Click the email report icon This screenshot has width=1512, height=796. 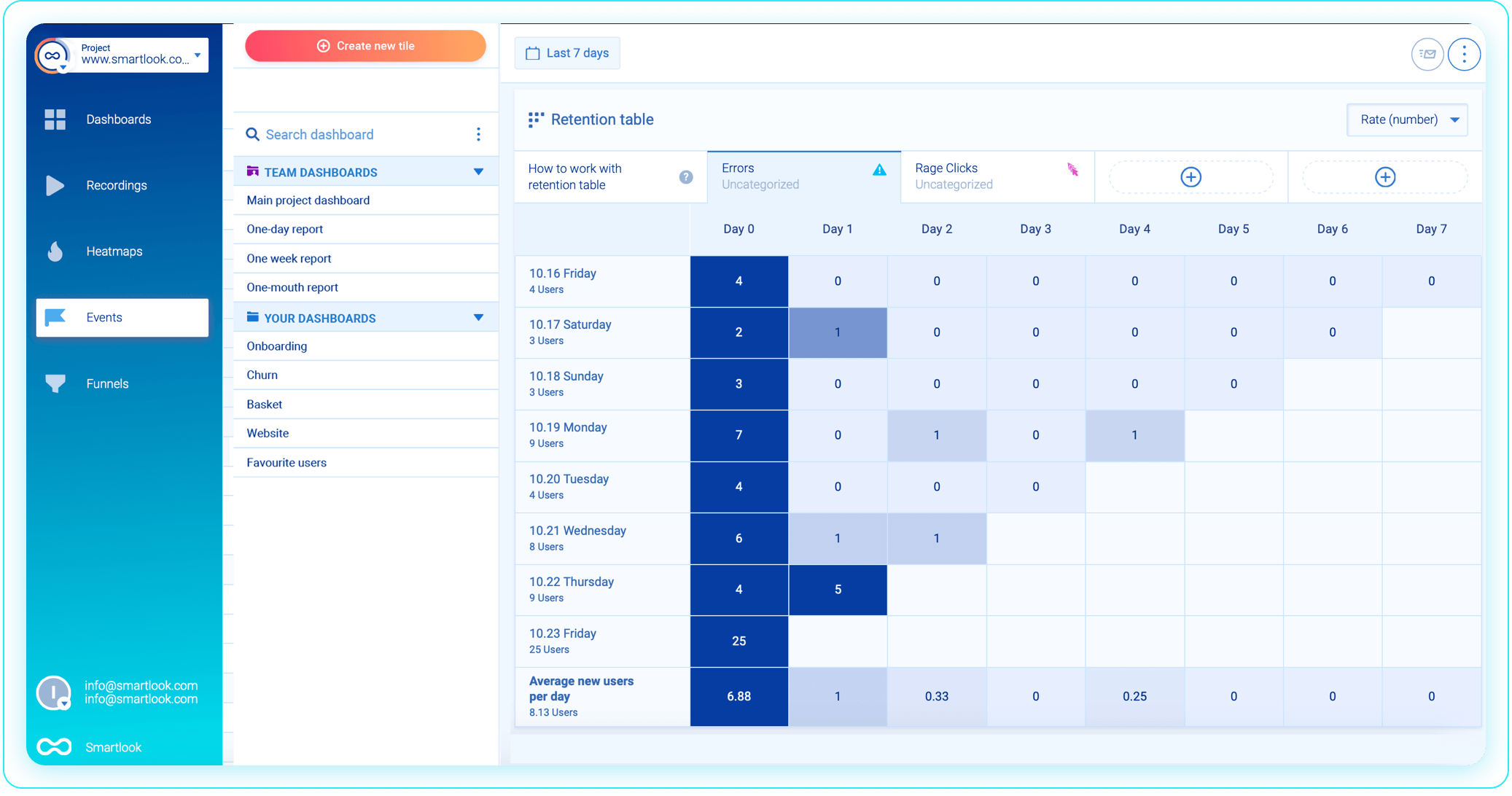point(1427,54)
